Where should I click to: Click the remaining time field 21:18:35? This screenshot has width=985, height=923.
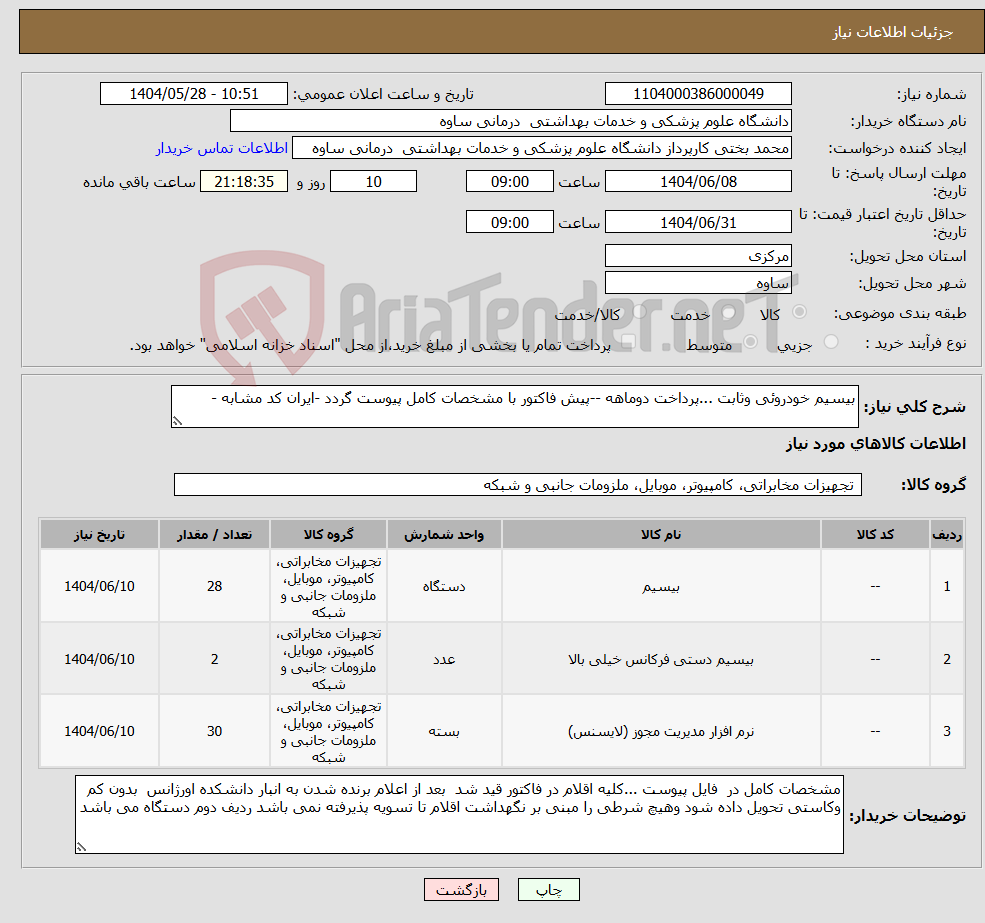(x=244, y=182)
